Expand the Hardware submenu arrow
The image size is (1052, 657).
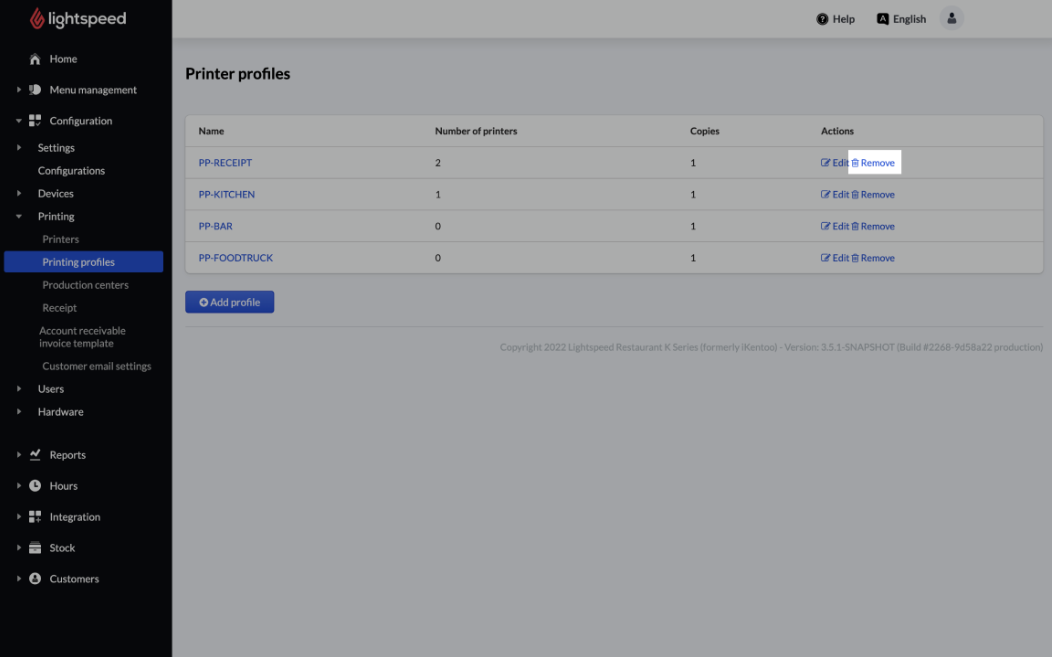pos(18,412)
